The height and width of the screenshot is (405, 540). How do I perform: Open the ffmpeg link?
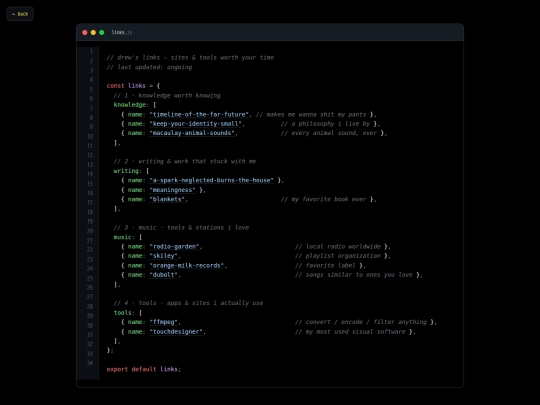[164, 322]
